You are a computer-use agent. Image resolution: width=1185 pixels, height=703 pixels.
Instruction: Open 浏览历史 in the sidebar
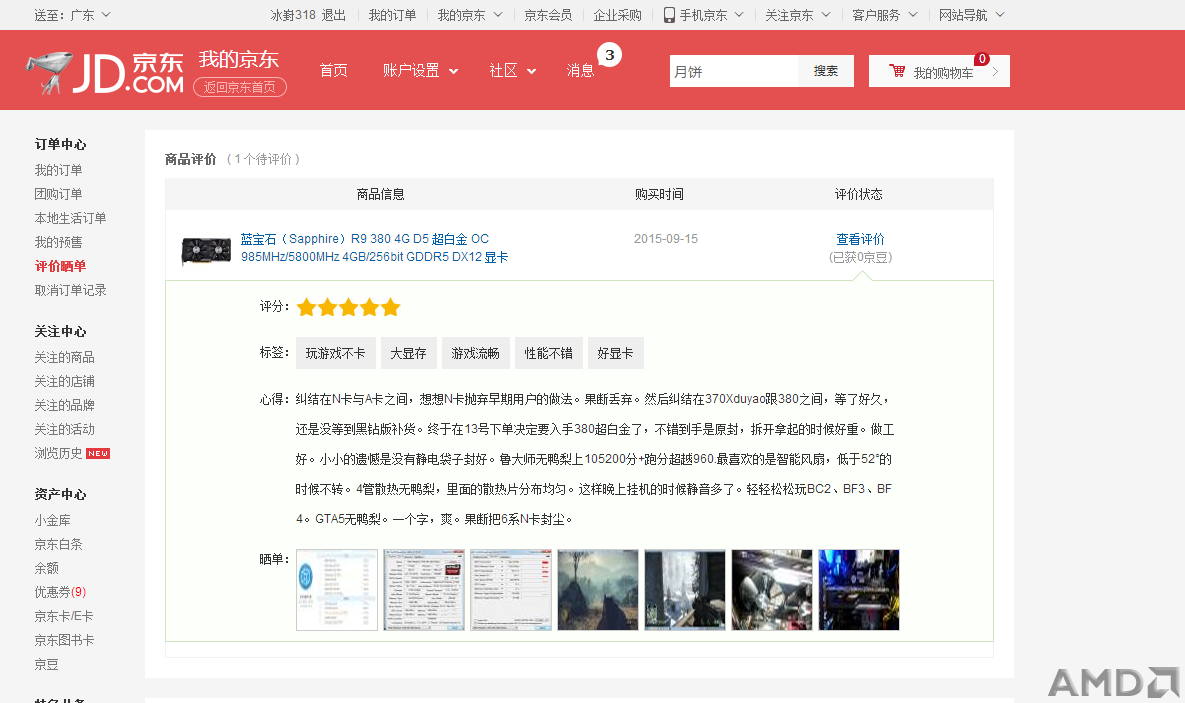(x=58, y=454)
